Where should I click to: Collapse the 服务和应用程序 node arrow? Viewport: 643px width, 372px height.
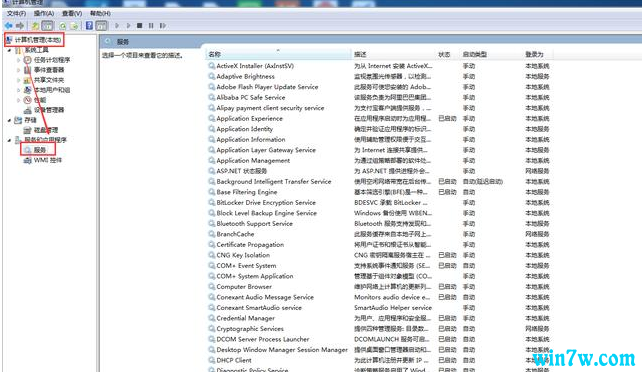tap(9, 140)
